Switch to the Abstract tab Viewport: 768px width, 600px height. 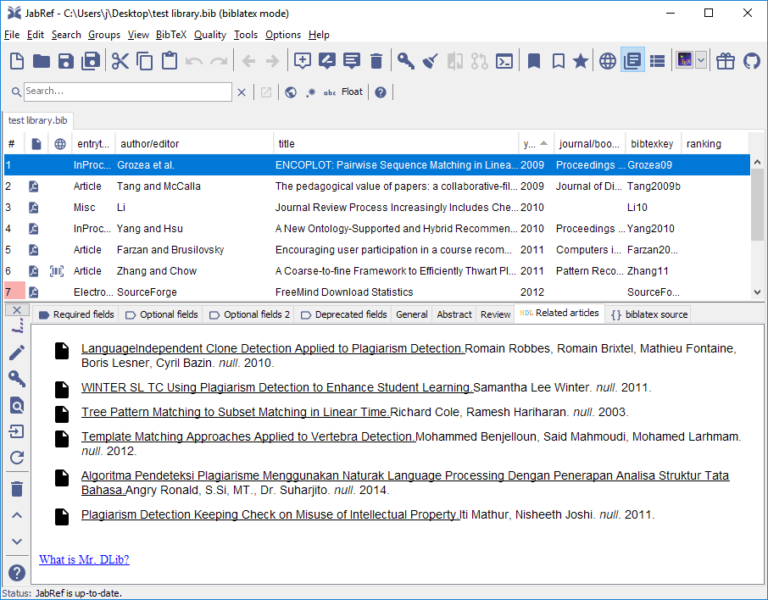pyautogui.click(x=454, y=314)
